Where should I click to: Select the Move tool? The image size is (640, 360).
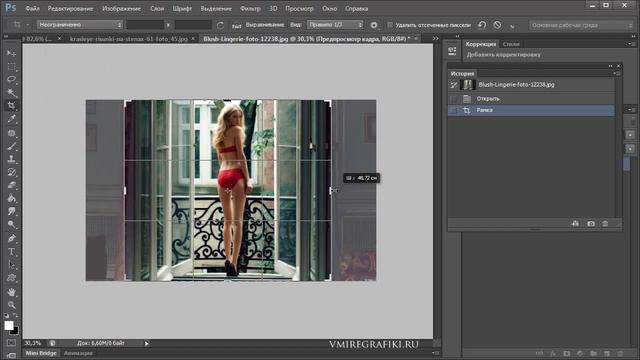pyautogui.click(x=11, y=53)
